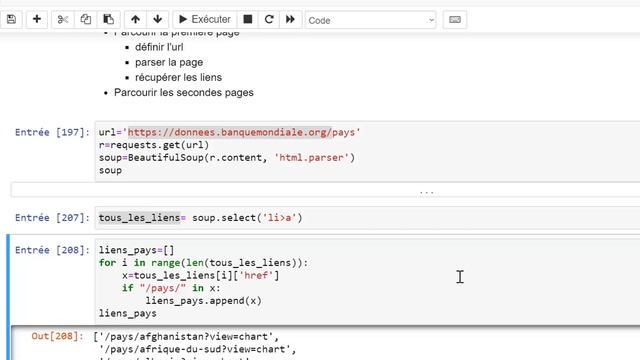Select the cell Entrée [197] with the URL code
This screenshot has width=640, height=360.
pos(367,151)
